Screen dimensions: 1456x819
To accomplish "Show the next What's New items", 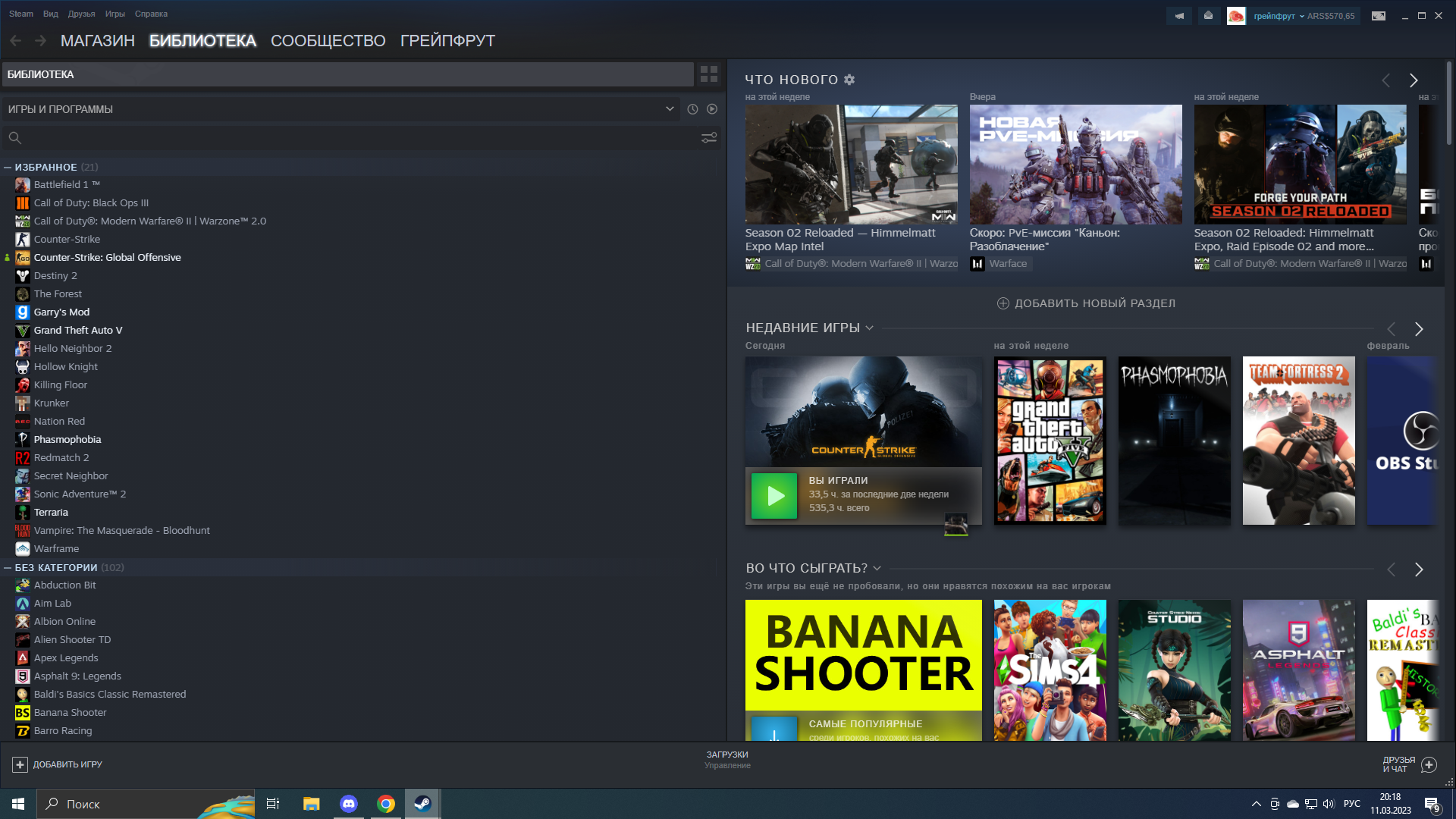I will 1414,80.
